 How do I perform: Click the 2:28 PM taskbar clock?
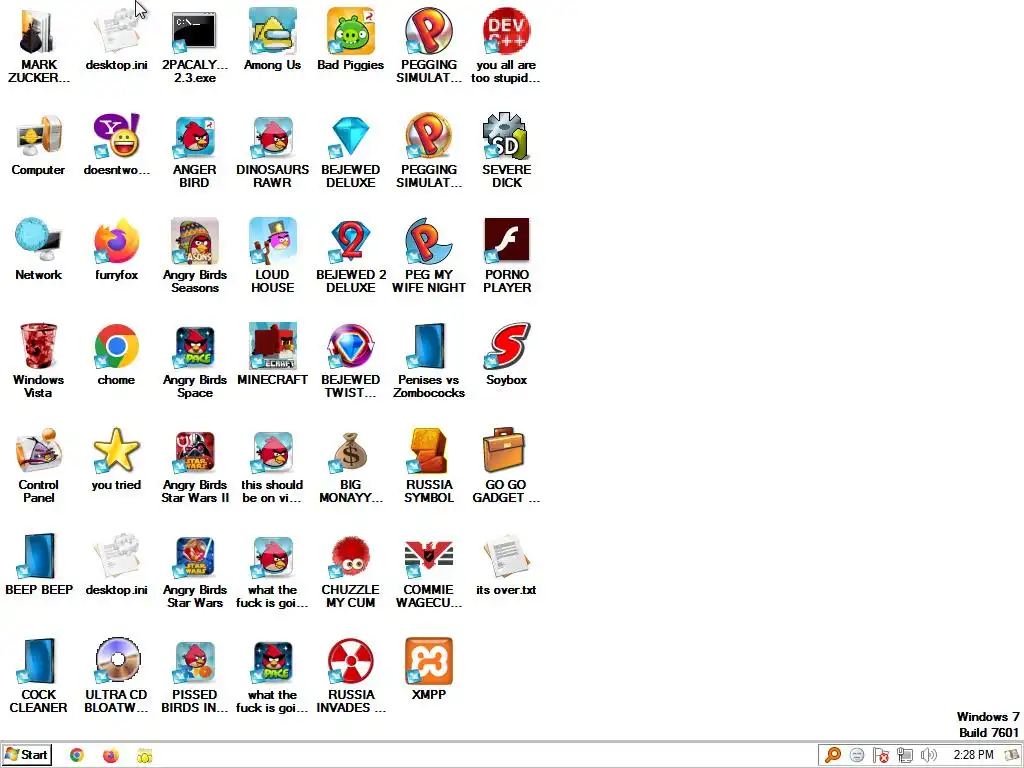coord(974,755)
